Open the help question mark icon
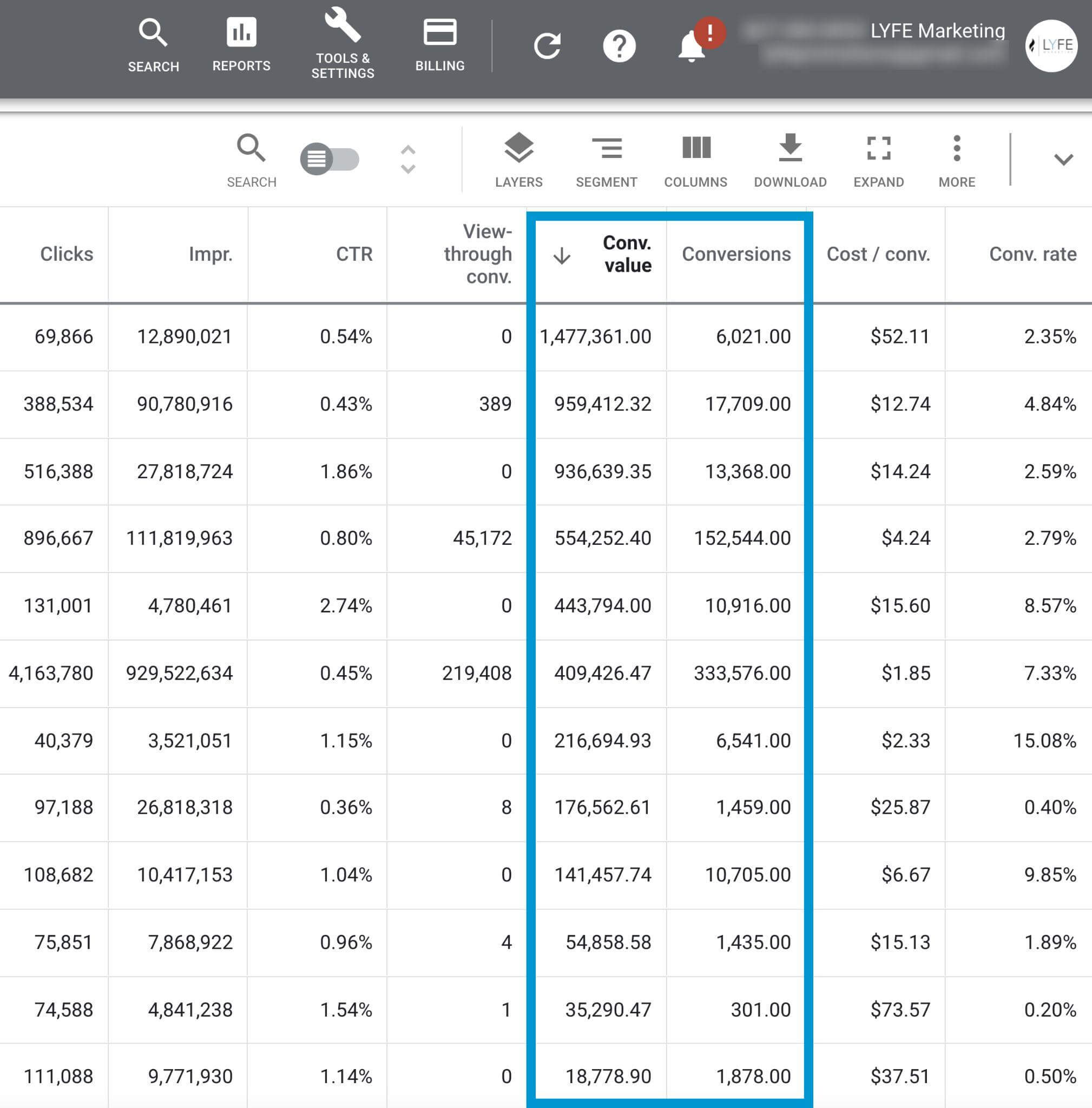 pos(619,47)
